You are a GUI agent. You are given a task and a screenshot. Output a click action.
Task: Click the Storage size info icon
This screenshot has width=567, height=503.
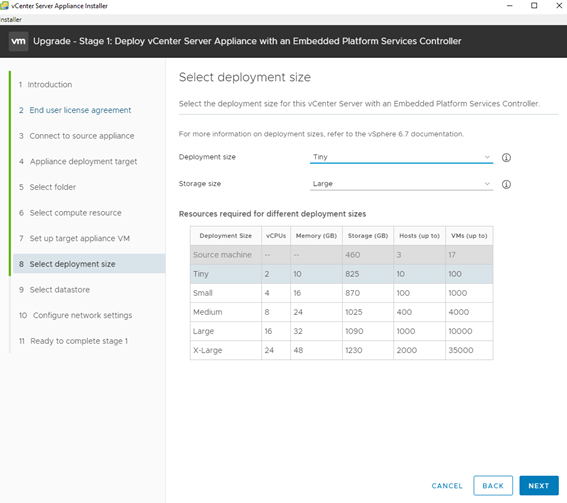point(506,184)
